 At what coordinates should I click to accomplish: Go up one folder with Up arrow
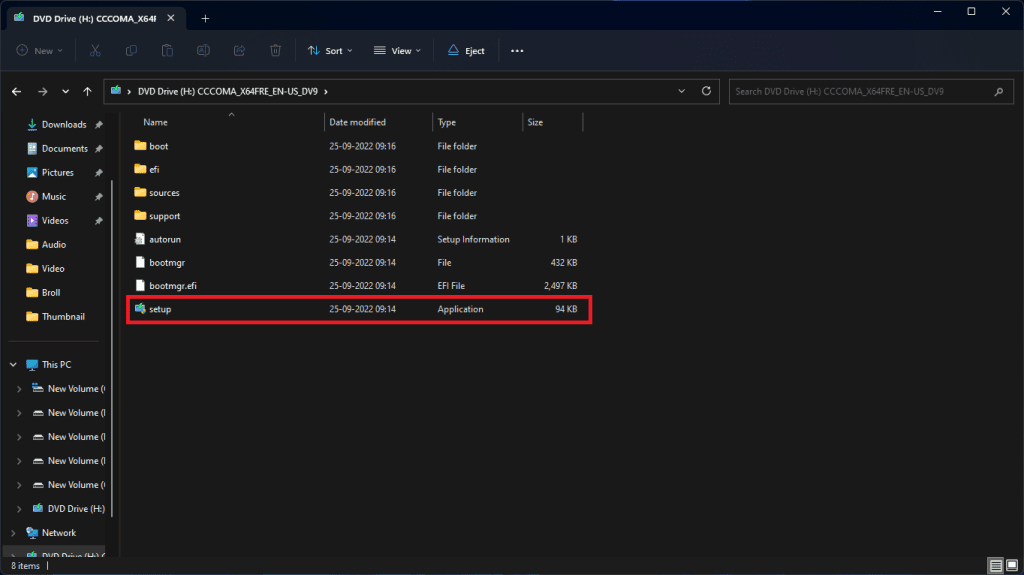[x=88, y=91]
